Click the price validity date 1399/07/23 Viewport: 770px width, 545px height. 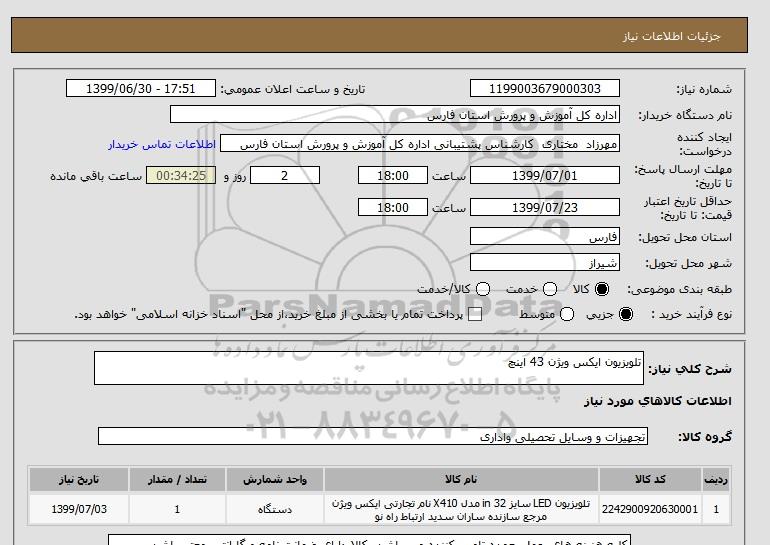545,207
